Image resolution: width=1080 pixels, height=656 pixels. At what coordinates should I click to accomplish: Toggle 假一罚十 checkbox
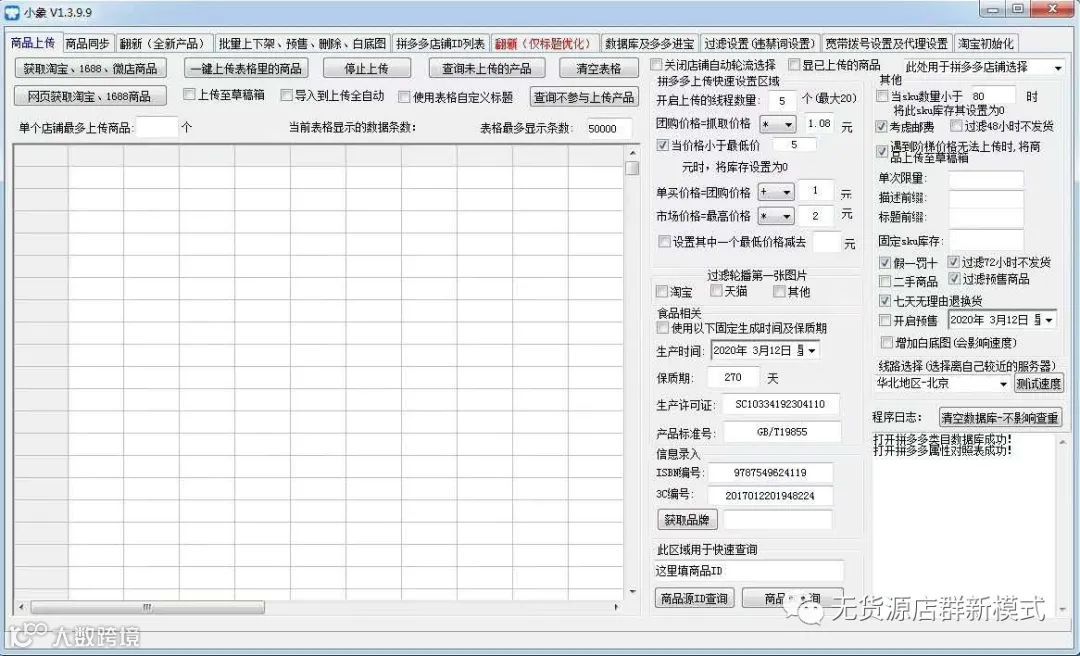tap(885, 263)
